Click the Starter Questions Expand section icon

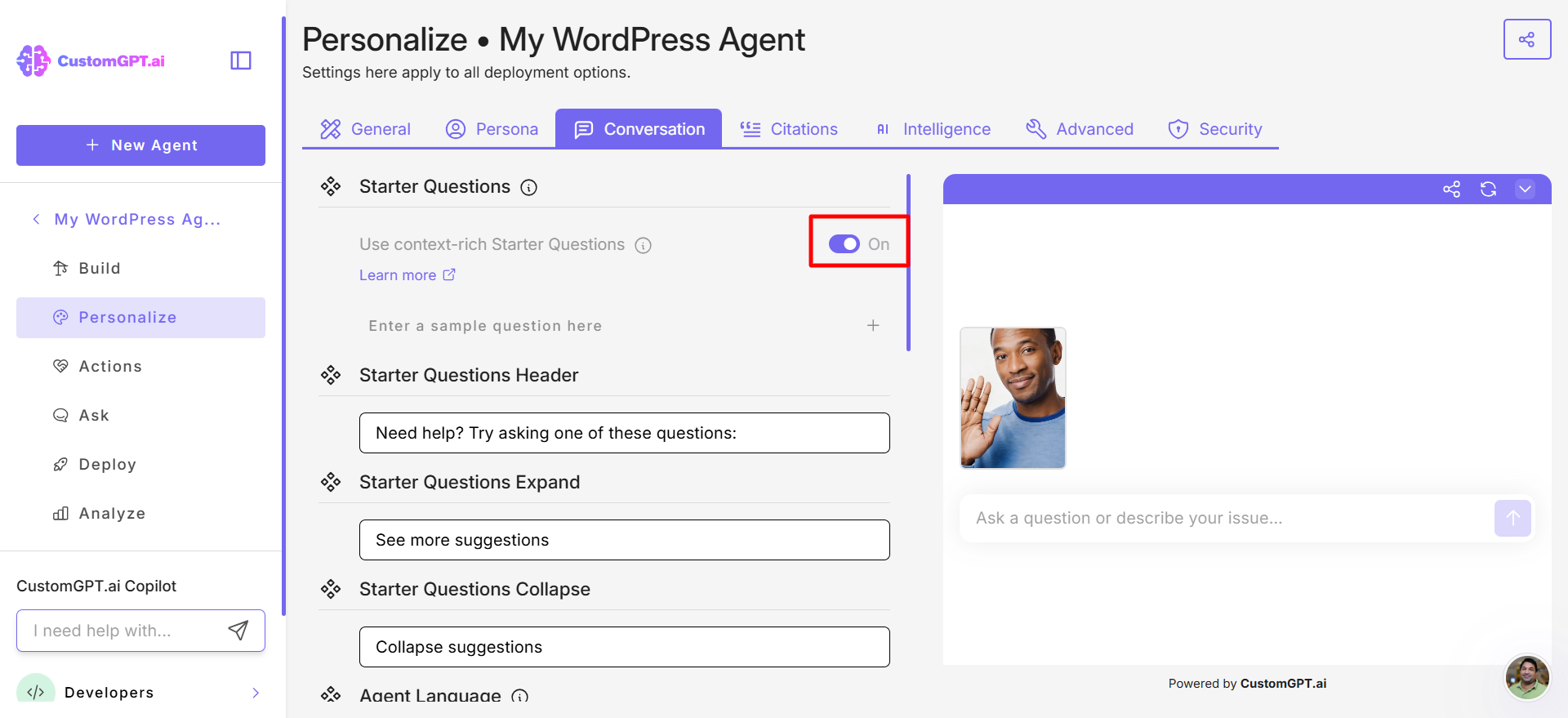tap(331, 482)
